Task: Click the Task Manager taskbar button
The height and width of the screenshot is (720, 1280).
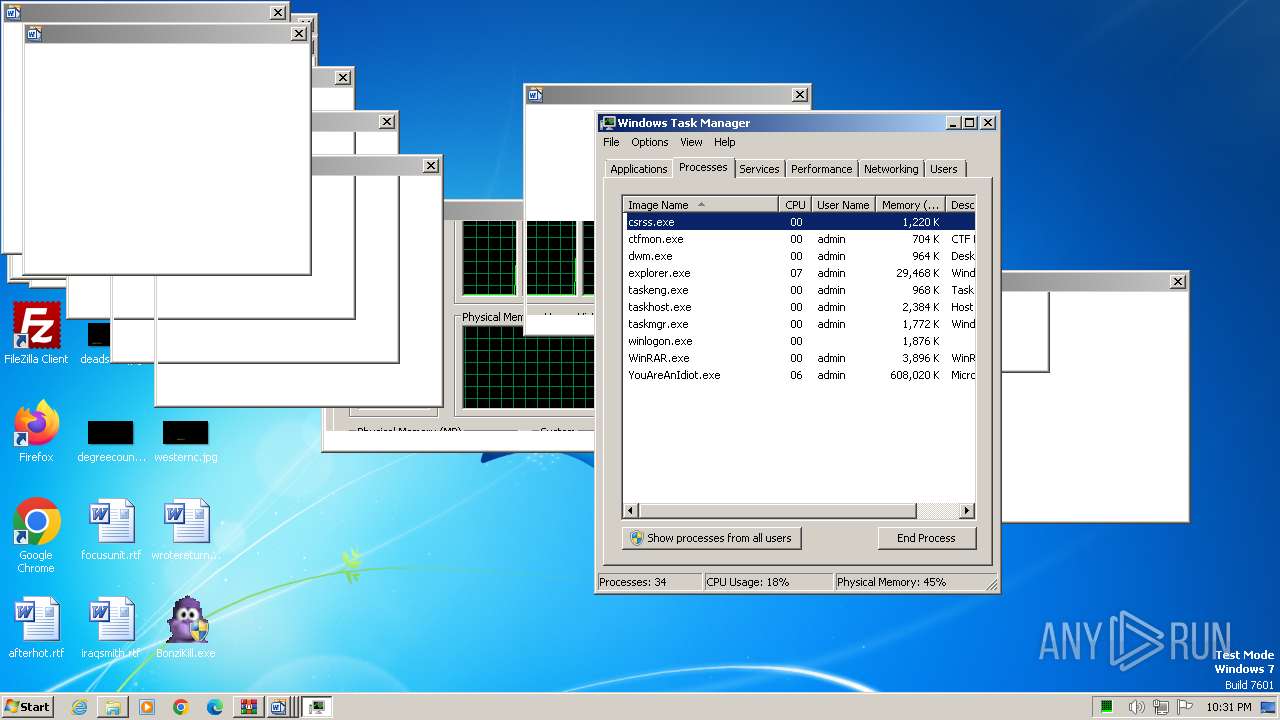Action: [x=317, y=707]
